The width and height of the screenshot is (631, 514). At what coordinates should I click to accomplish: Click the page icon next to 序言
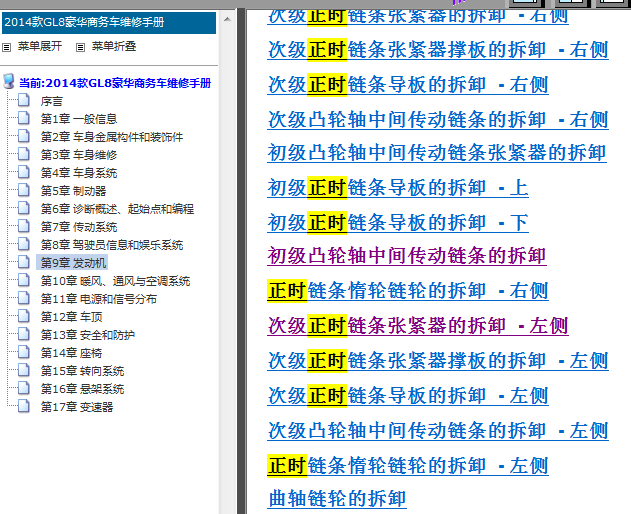[x=24, y=100]
